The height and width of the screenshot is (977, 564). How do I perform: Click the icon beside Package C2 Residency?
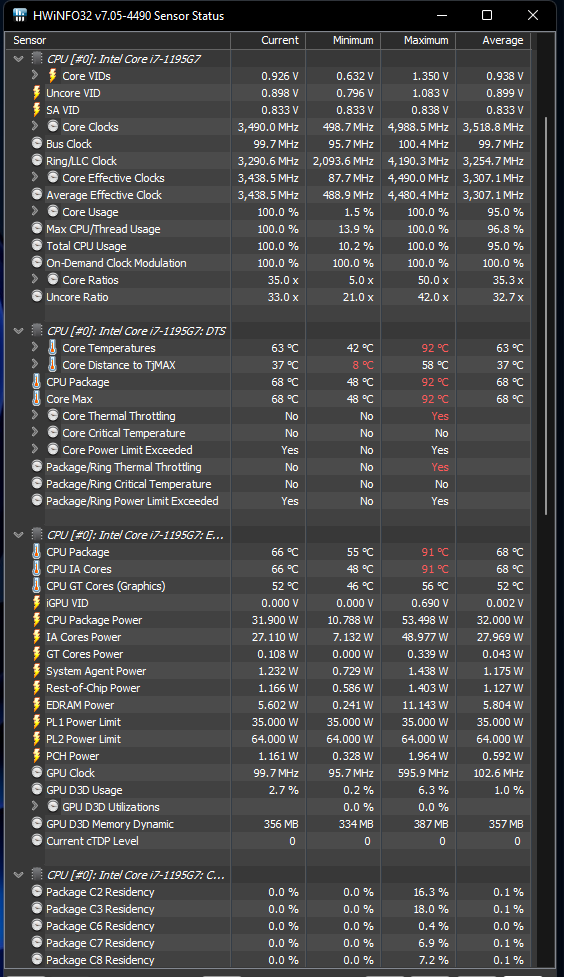37,892
